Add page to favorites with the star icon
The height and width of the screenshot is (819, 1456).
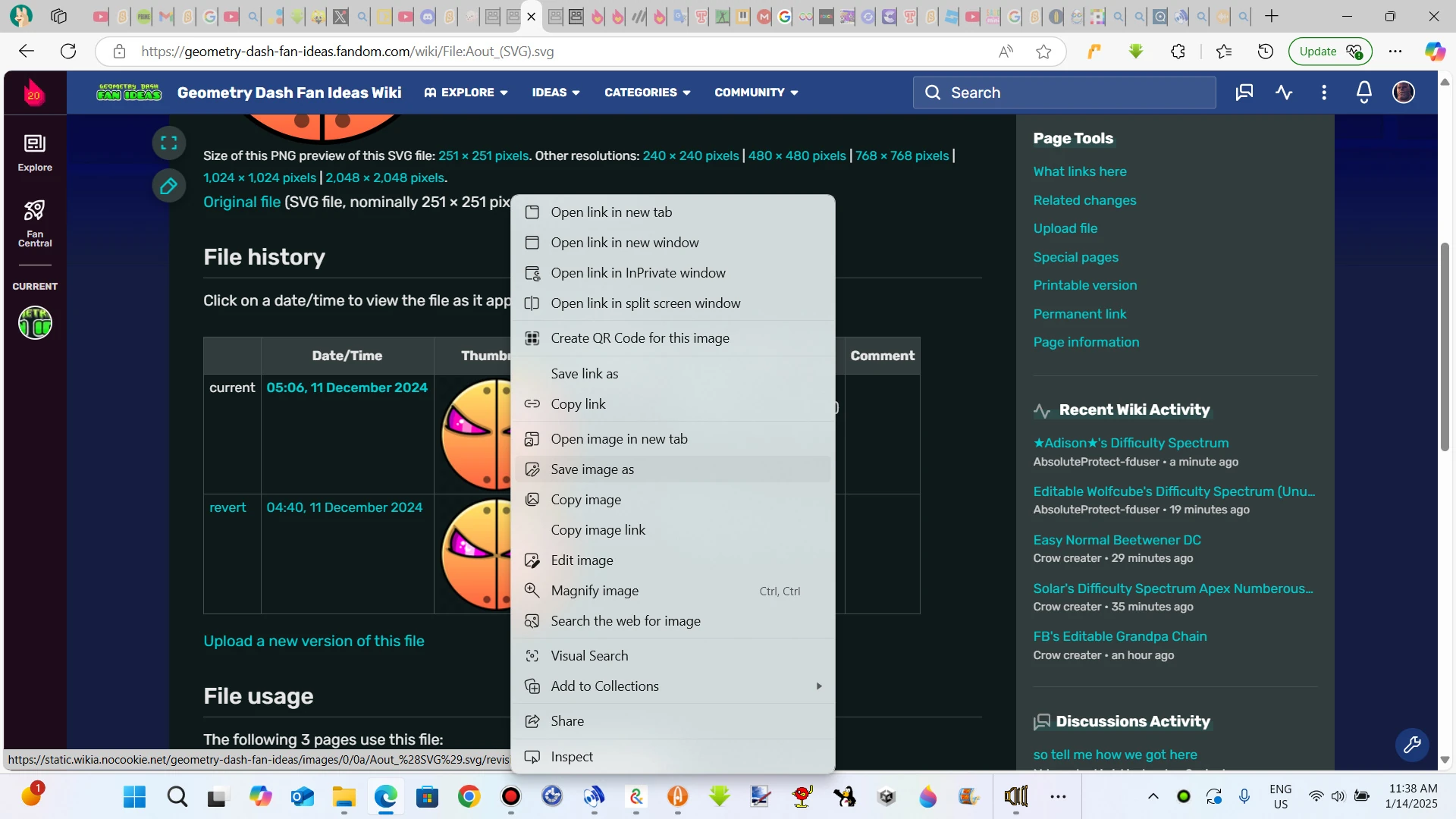(x=1044, y=51)
